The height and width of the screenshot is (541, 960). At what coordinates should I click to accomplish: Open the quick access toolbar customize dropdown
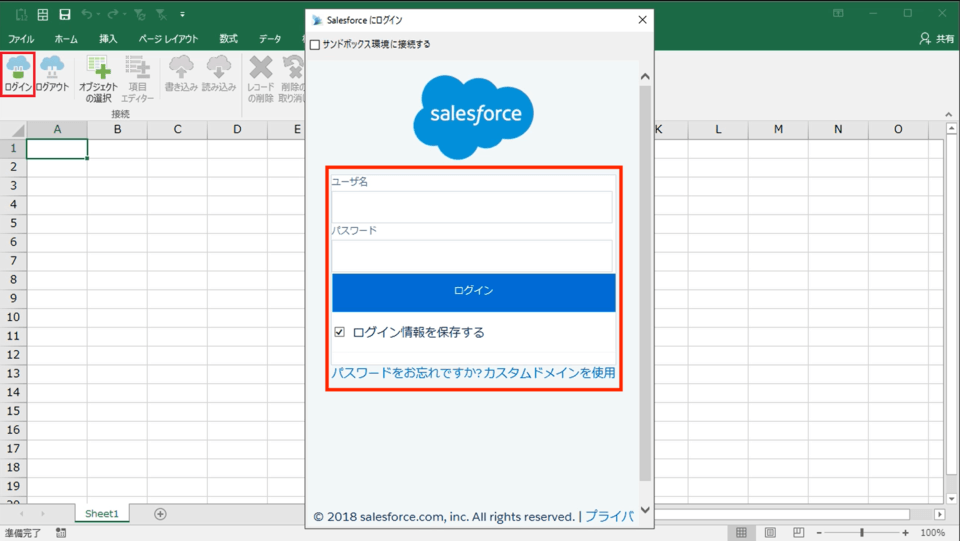(180, 15)
